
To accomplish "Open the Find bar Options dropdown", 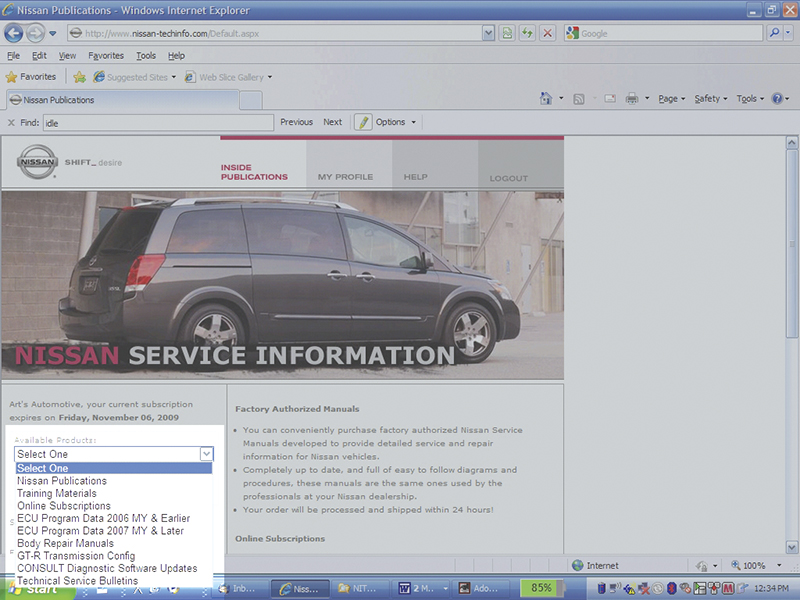I will pos(396,122).
